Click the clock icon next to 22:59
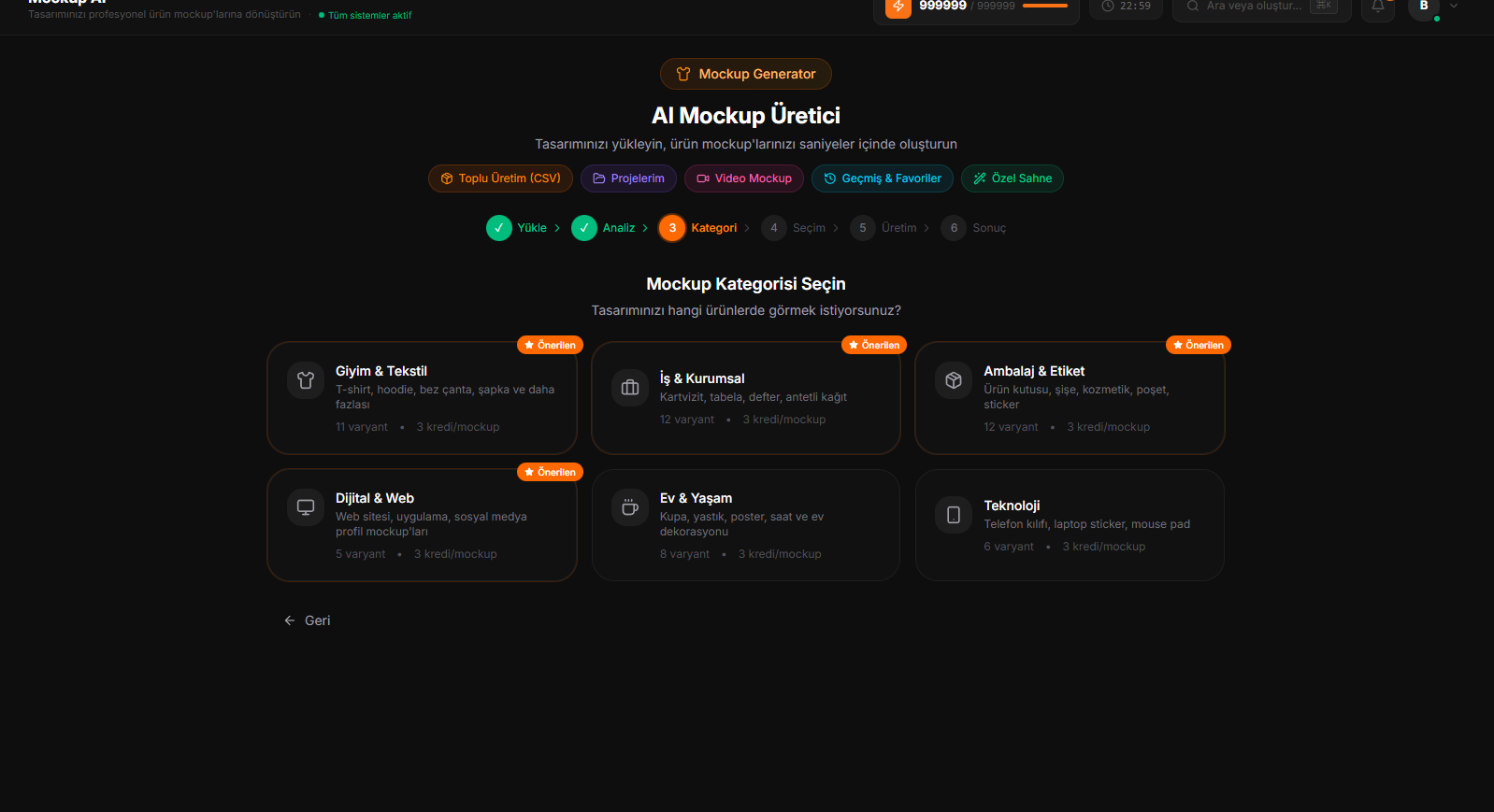 tap(1108, 6)
